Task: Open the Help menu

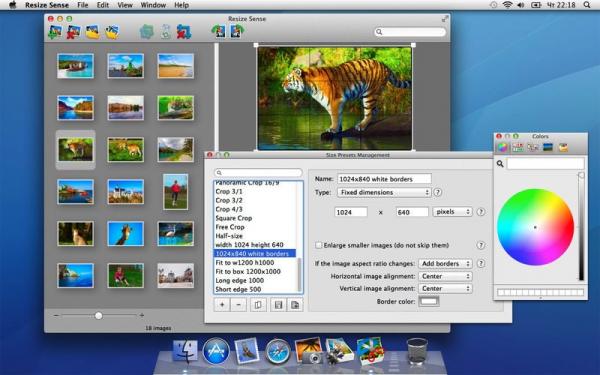Action: click(x=181, y=5)
